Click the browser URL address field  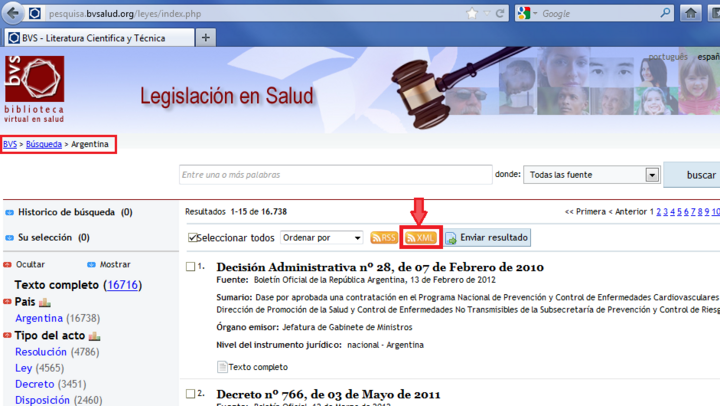point(255,13)
